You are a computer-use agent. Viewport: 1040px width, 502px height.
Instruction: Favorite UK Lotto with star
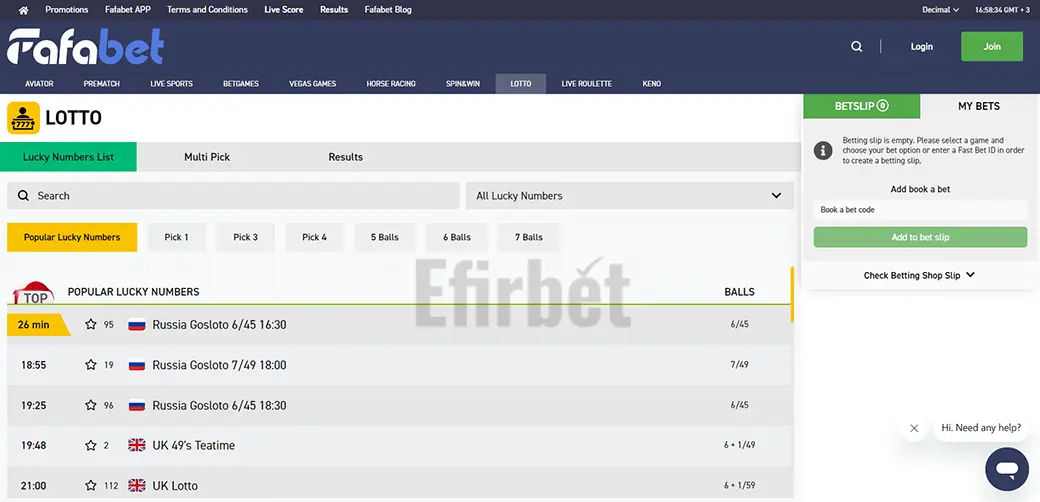click(x=91, y=485)
